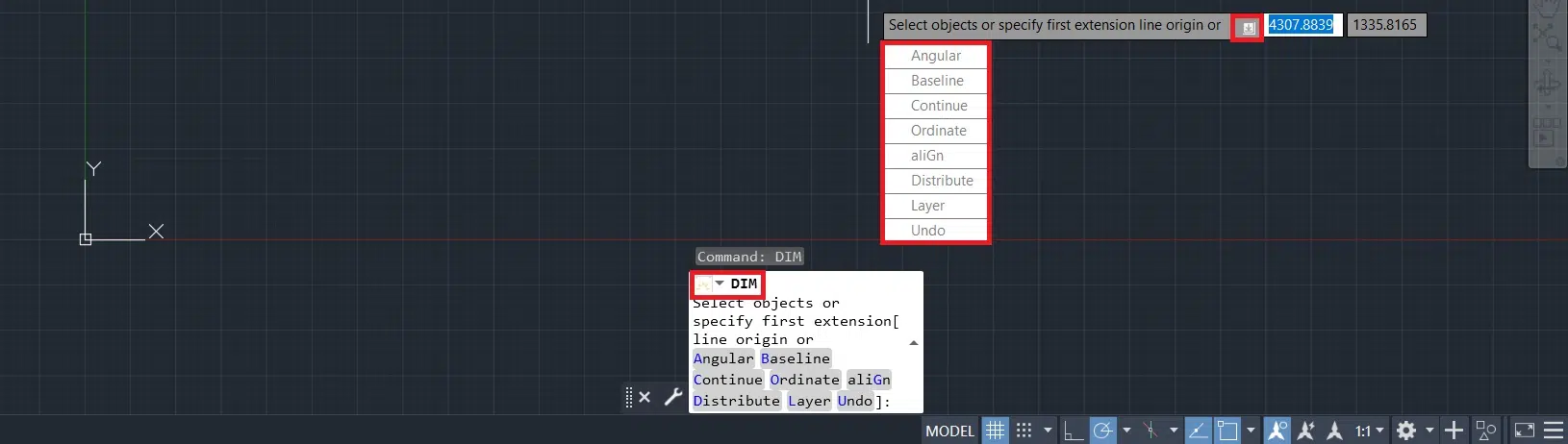Expand the annotation scale 1:1 dropdown
This screenshot has height=444, width=1568.
point(1370,431)
